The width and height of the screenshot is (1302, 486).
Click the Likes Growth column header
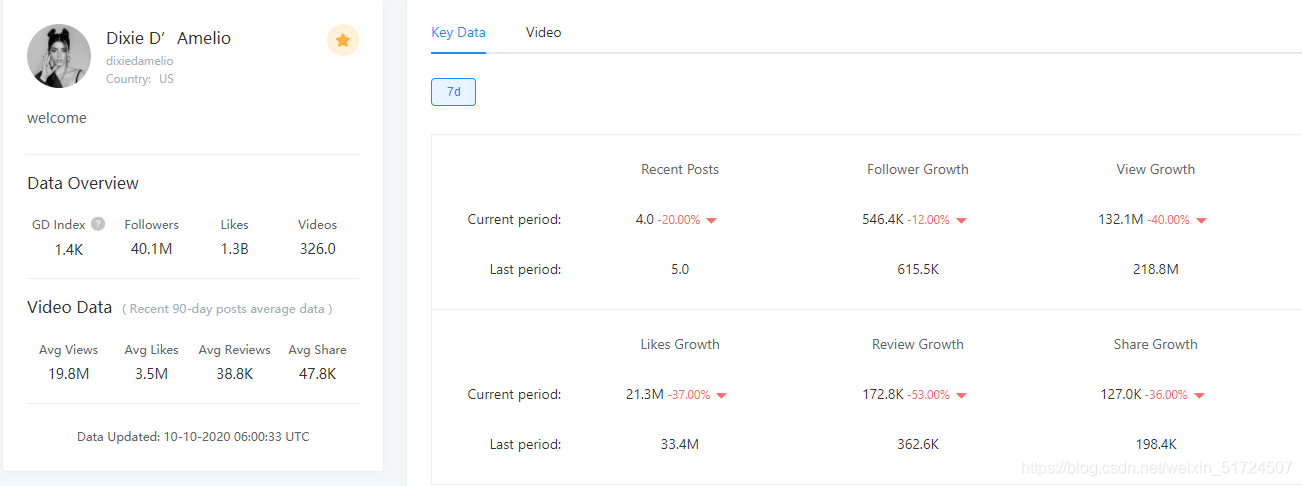(680, 344)
